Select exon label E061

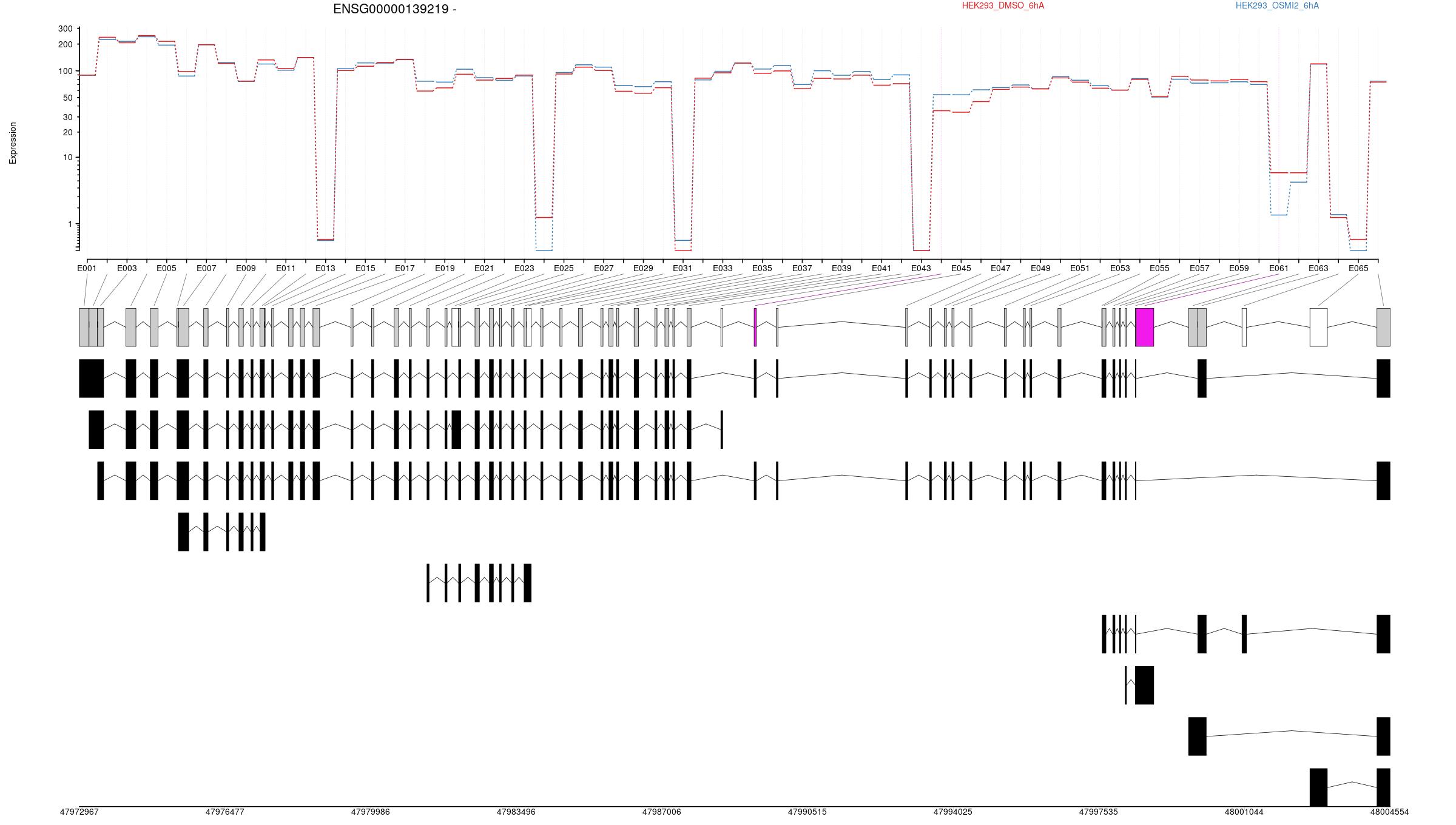(x=1279, y=268)
